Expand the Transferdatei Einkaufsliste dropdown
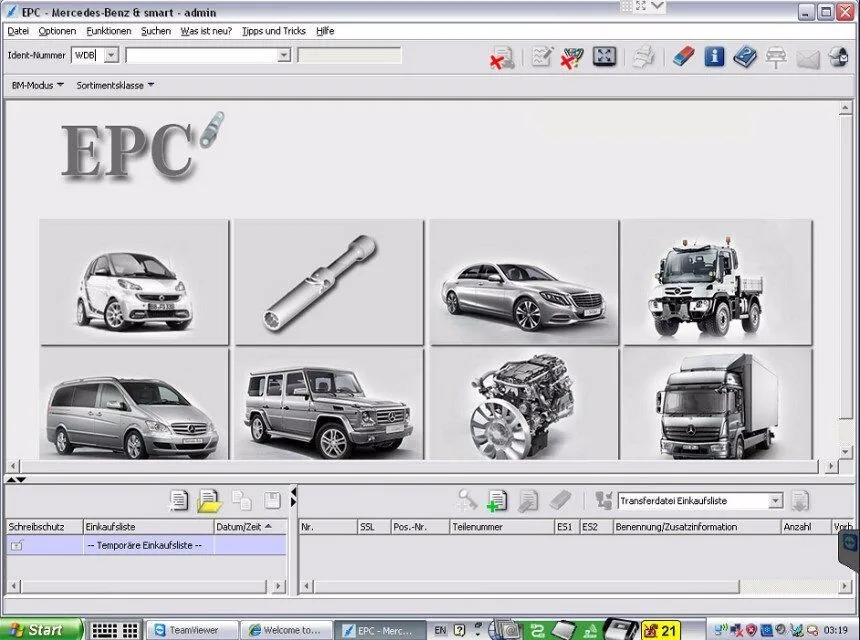 pyautogui.click(x=775, y=501)
